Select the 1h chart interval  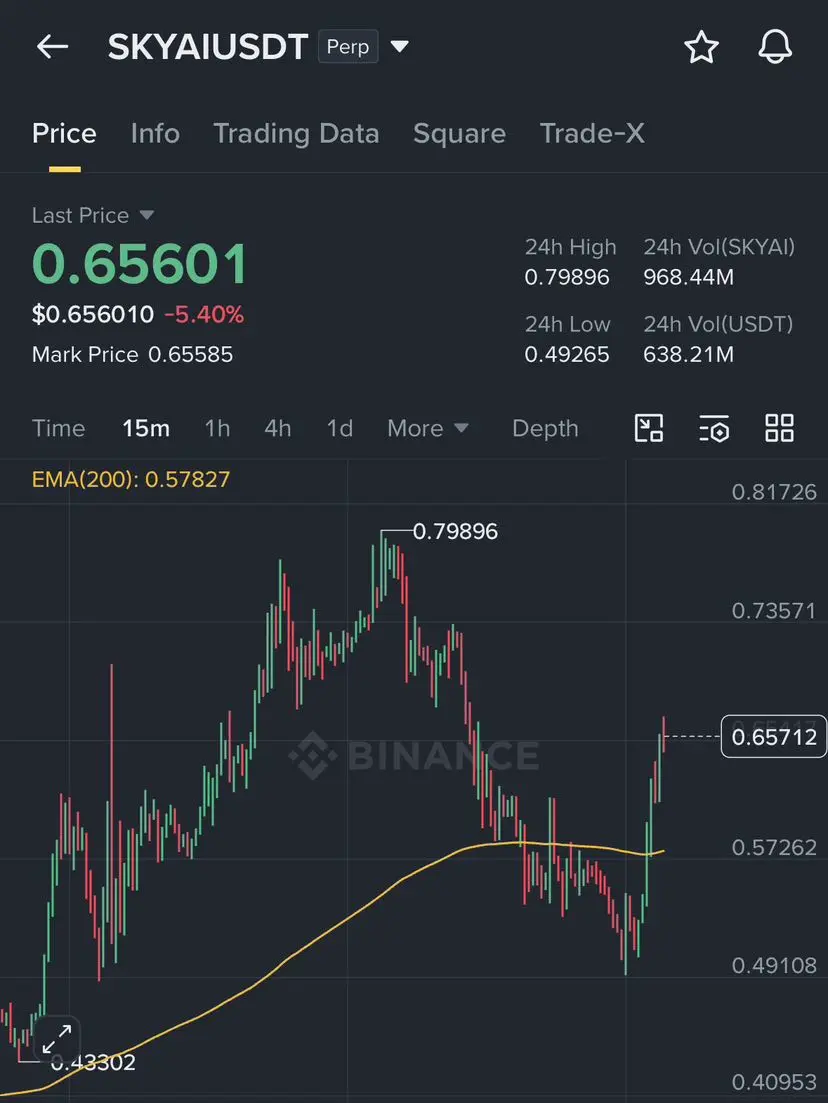(217, 428)
